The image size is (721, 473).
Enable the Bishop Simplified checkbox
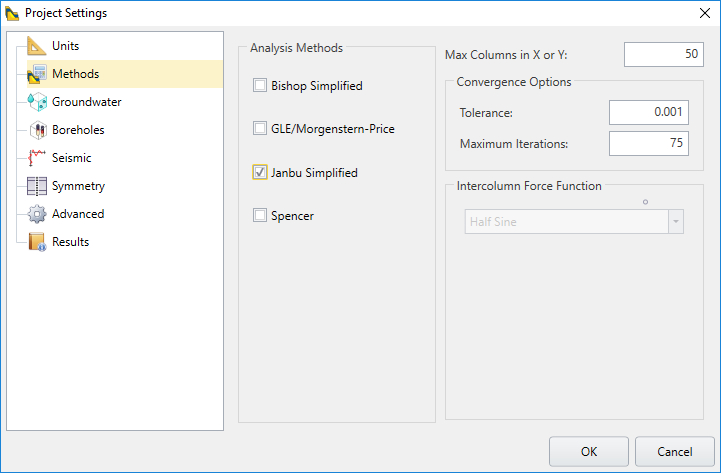click(x=260, y=86)
